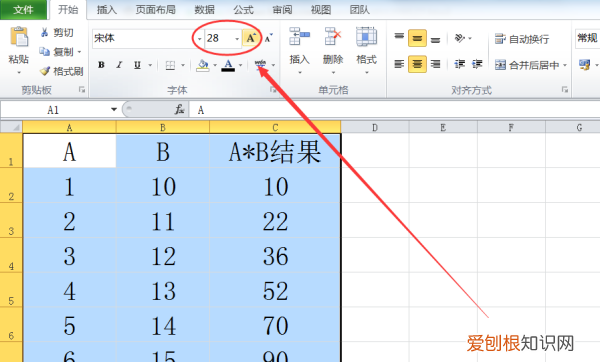Click the Select All corner triangle
This screenshot has width=600, height=362.
(x=11, y=127)
